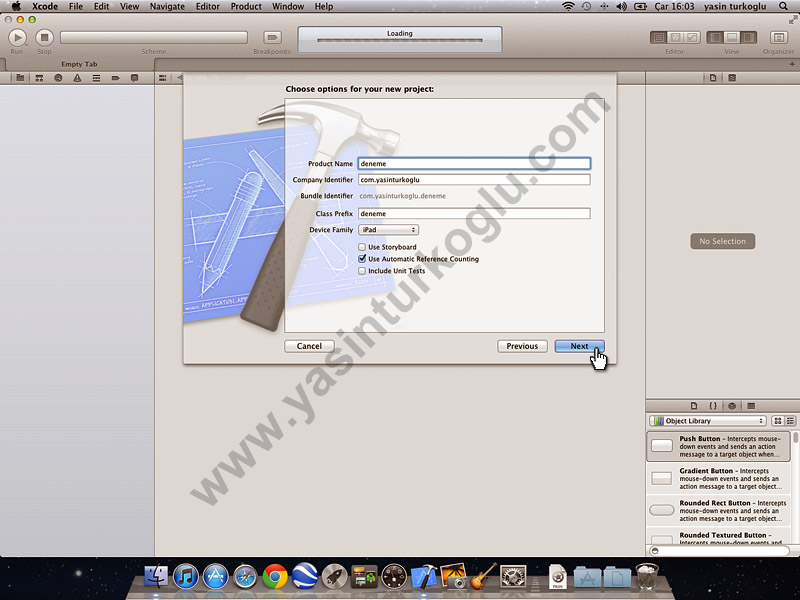This screenshot has height=600, width=800.
Task: Open System Preferences from the Dock
Action: pyautogui.click(x=513, y=577)
